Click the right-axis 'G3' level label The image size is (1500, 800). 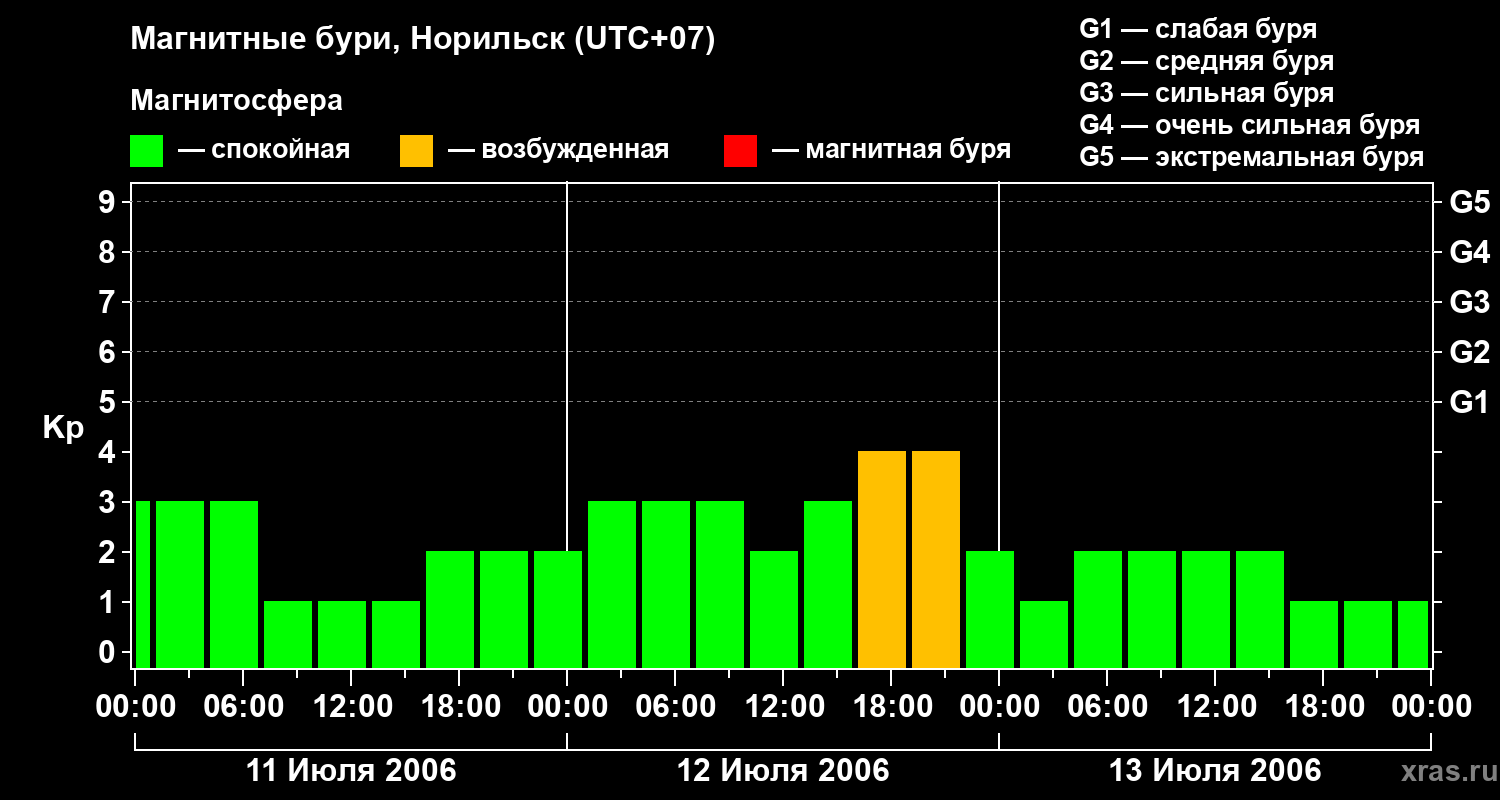[x=1470, y=302]
